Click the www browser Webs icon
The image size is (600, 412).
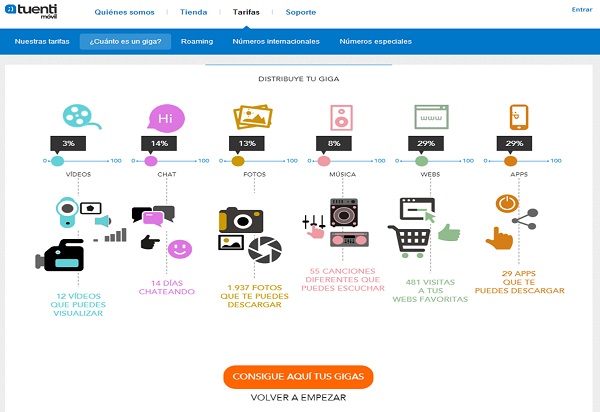(431, 117)
